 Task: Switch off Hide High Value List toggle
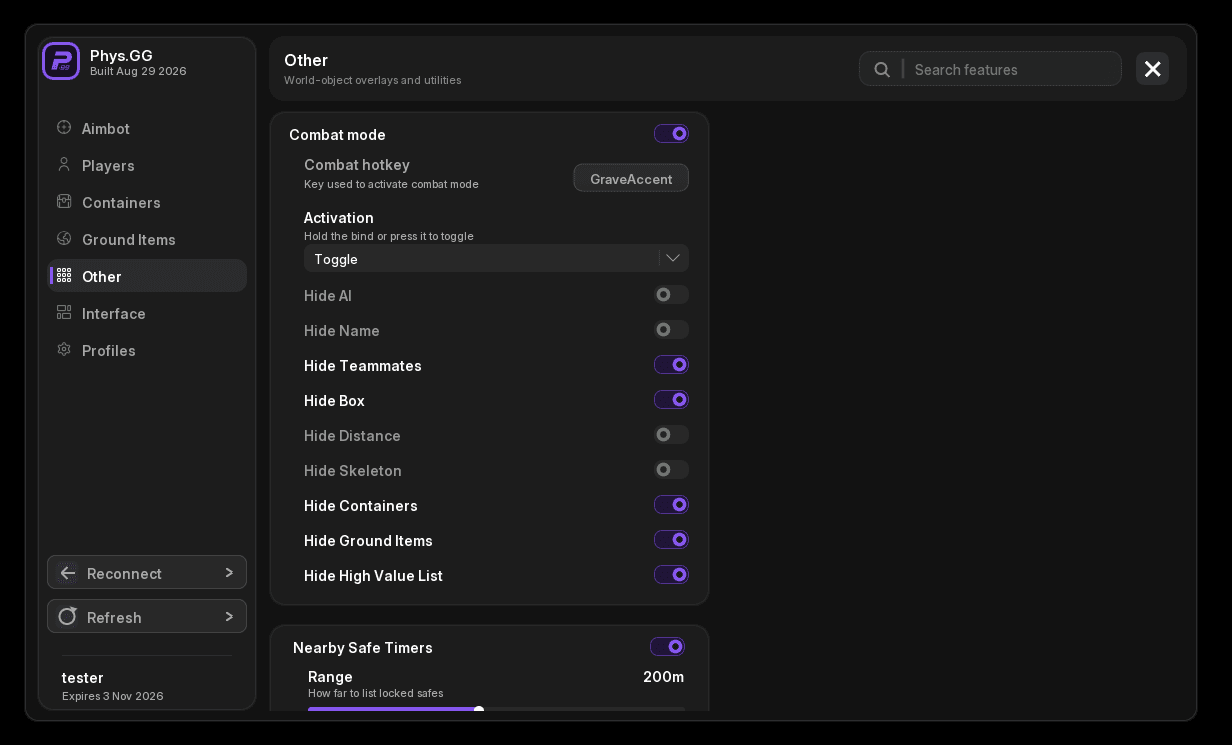point(671,575)
